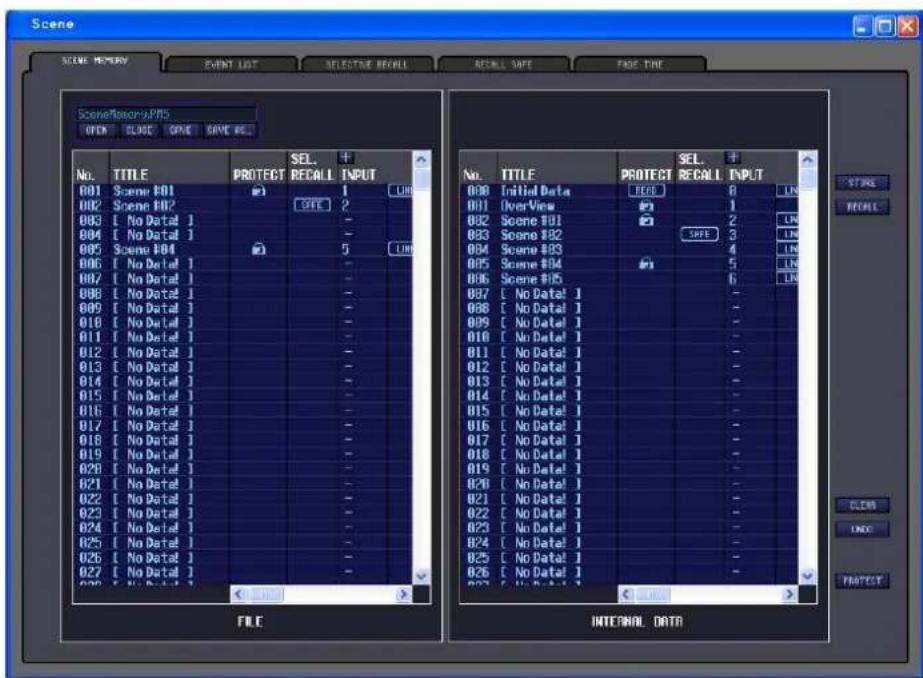Select file row 005 Scene #04

coord(243,250)
